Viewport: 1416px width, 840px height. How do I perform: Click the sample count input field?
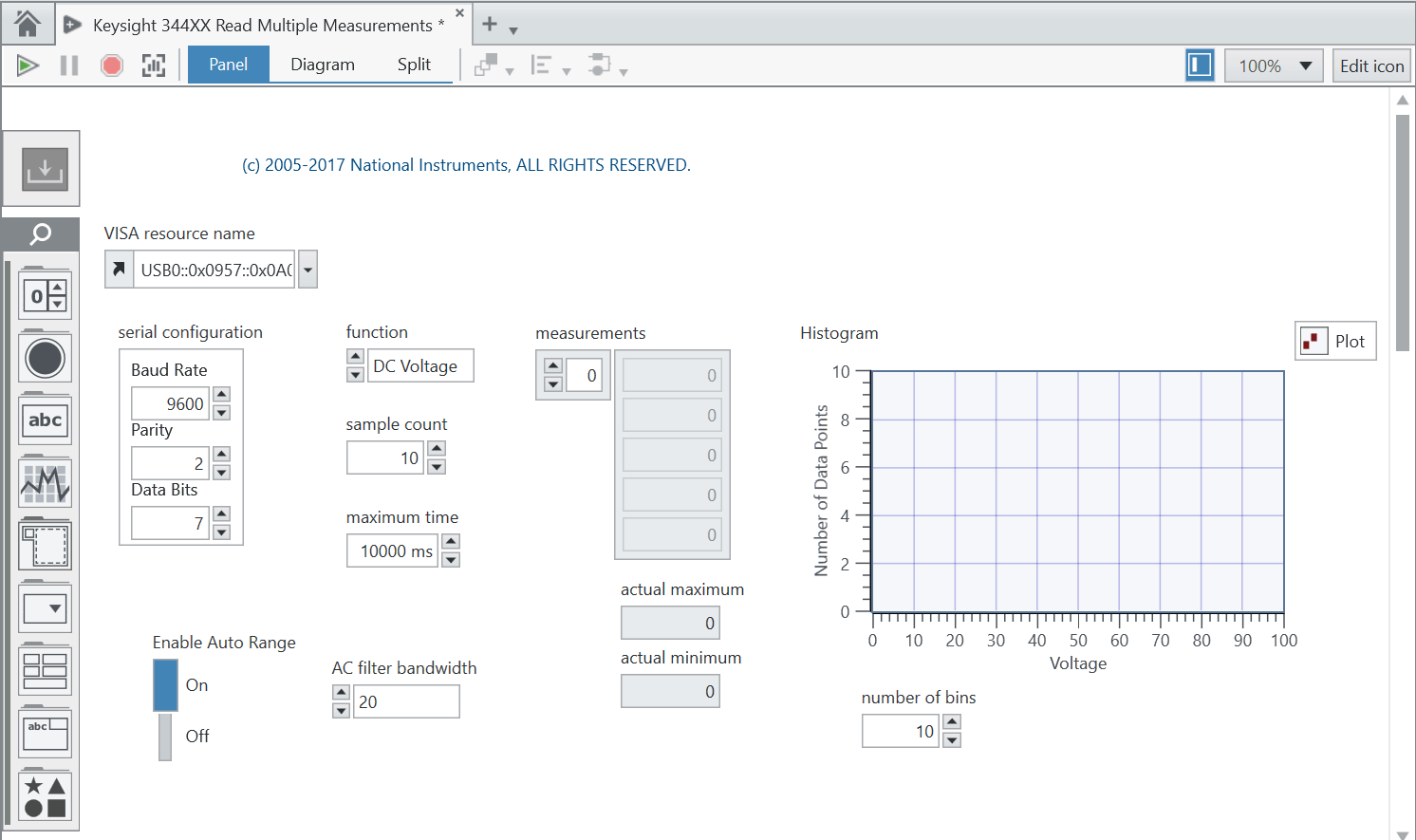tap(384, 457)
